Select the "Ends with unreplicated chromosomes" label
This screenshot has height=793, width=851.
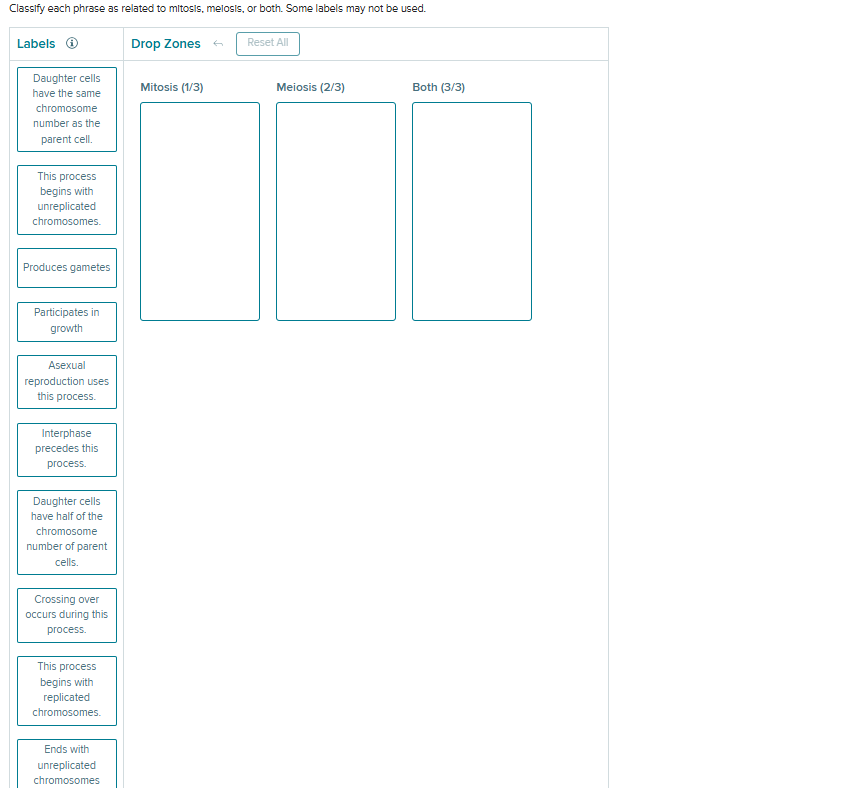pyautogui.click(x=66, y=765)
